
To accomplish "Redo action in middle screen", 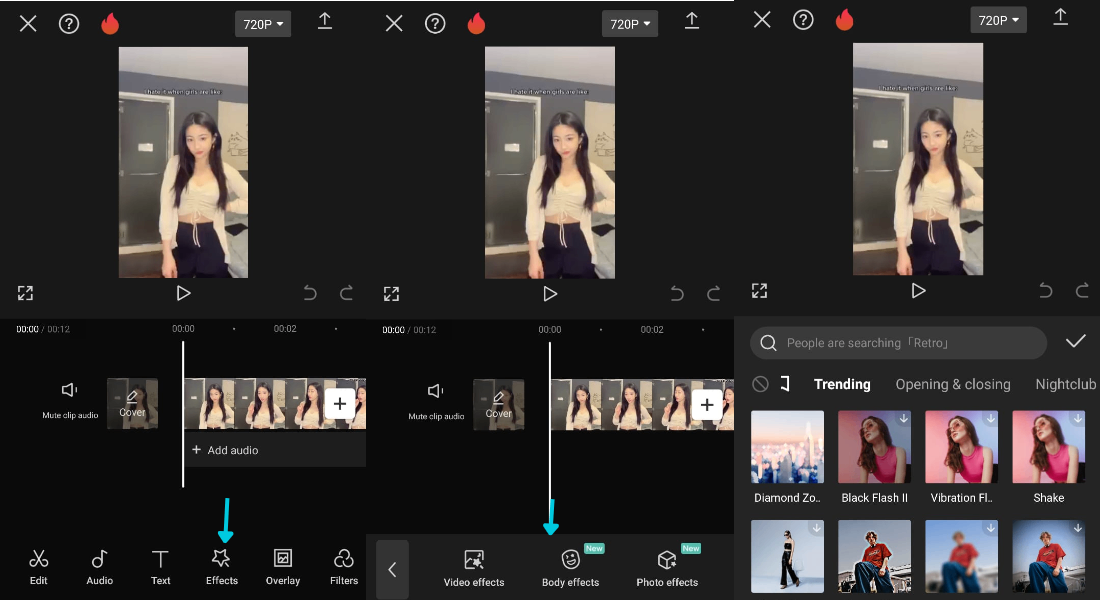I will 713,293.
